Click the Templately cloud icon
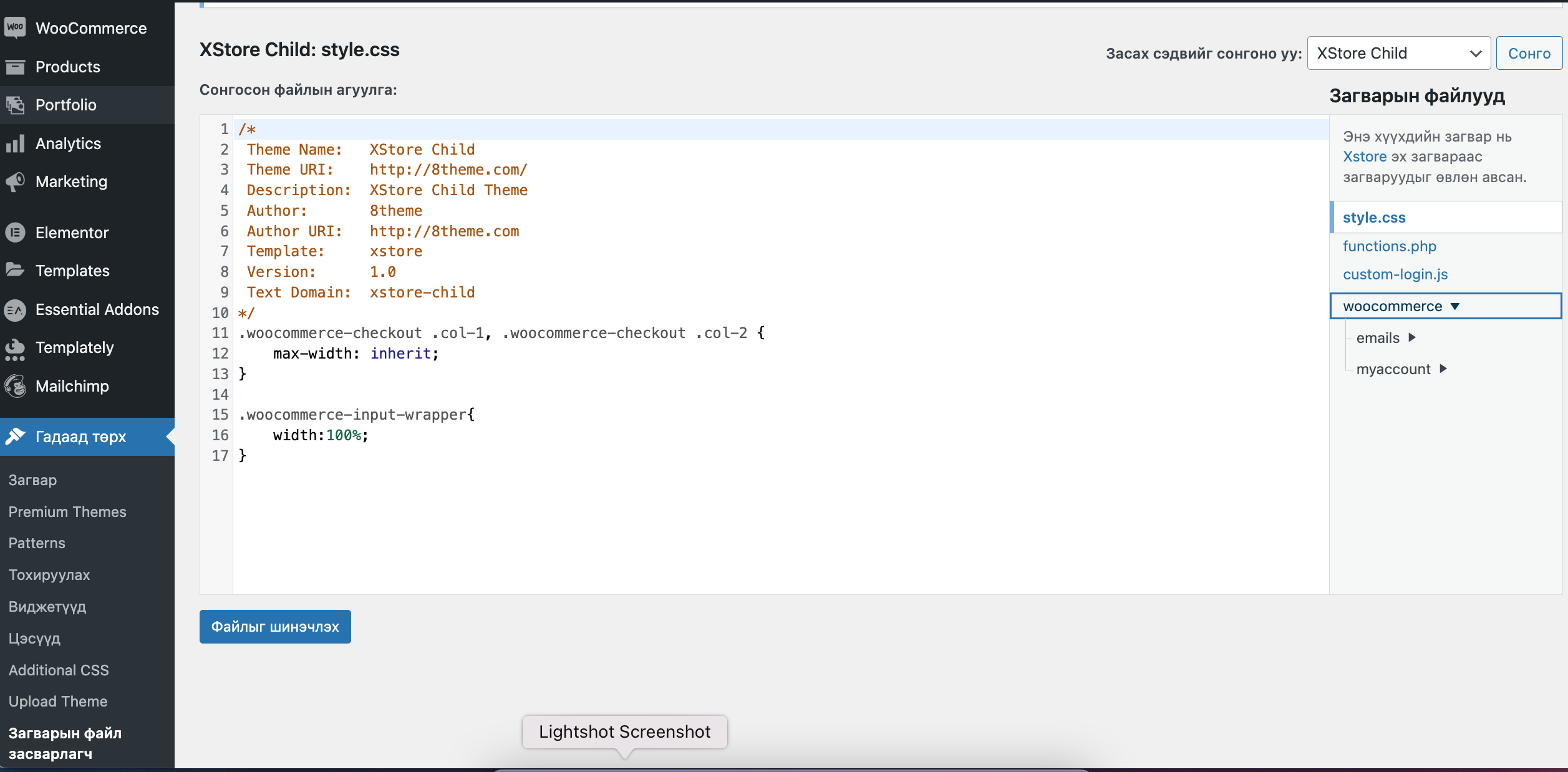The height and width of the screenshot is (772, 1568). 15,349
